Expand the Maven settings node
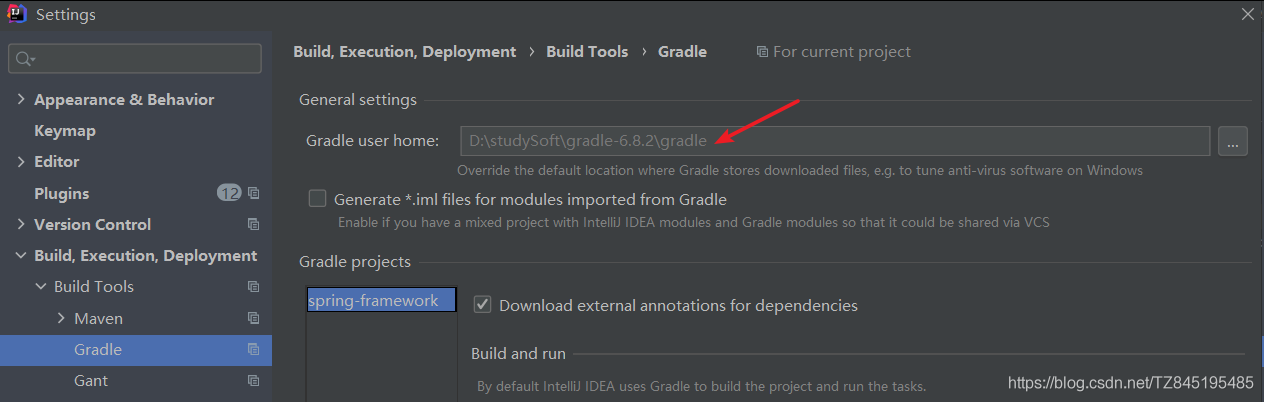This screenshot has height=402, width=1264. (x=60, y=318)
